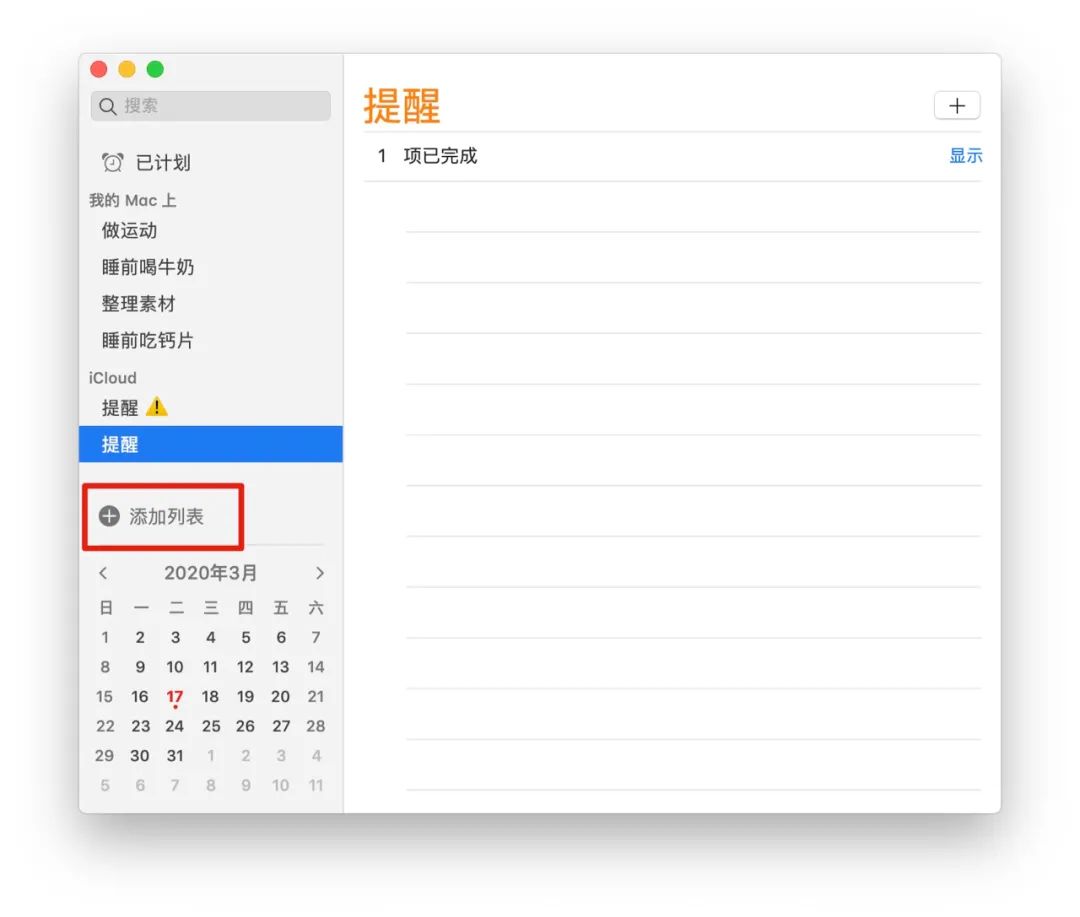Screen dimensions: 1080x917
Task: Click the plus icon beside 添加列表
Action: pyautogui.click(x=109, y=517)
